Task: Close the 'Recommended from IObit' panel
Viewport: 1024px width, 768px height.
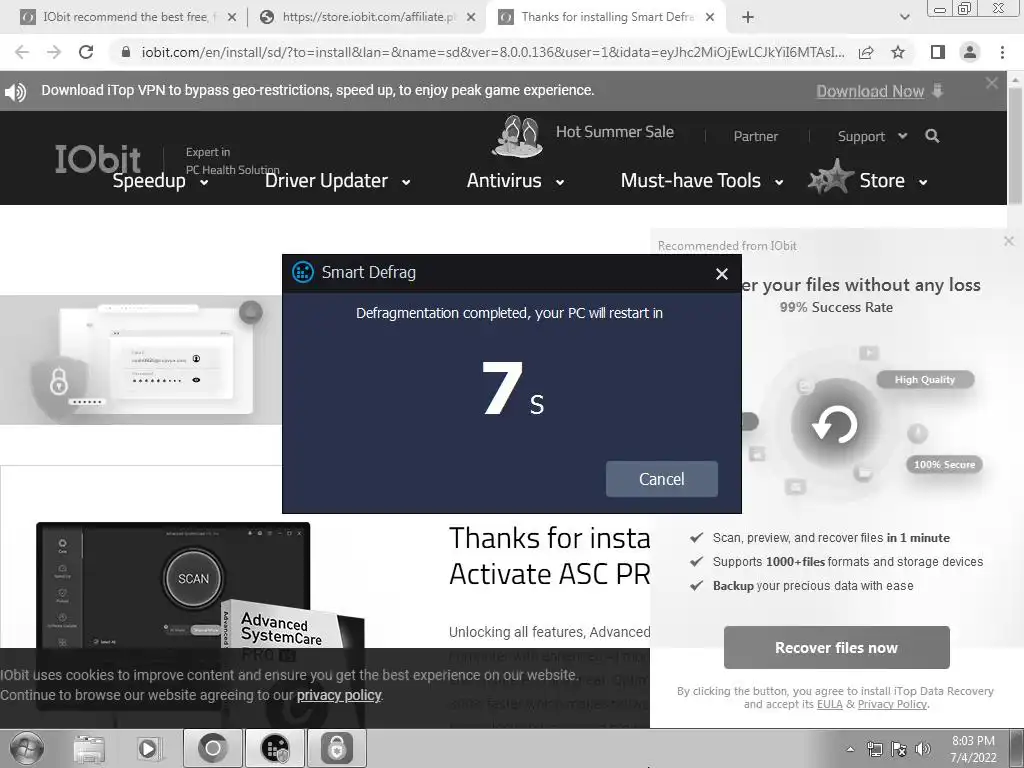Action: pos(1009,241)
